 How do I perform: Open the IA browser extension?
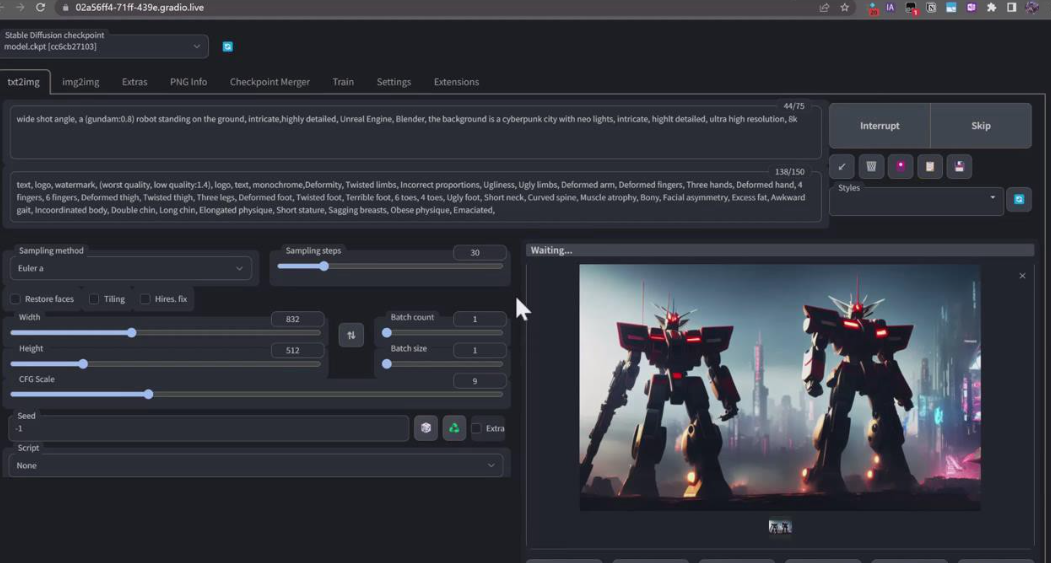tap(890, 7)
